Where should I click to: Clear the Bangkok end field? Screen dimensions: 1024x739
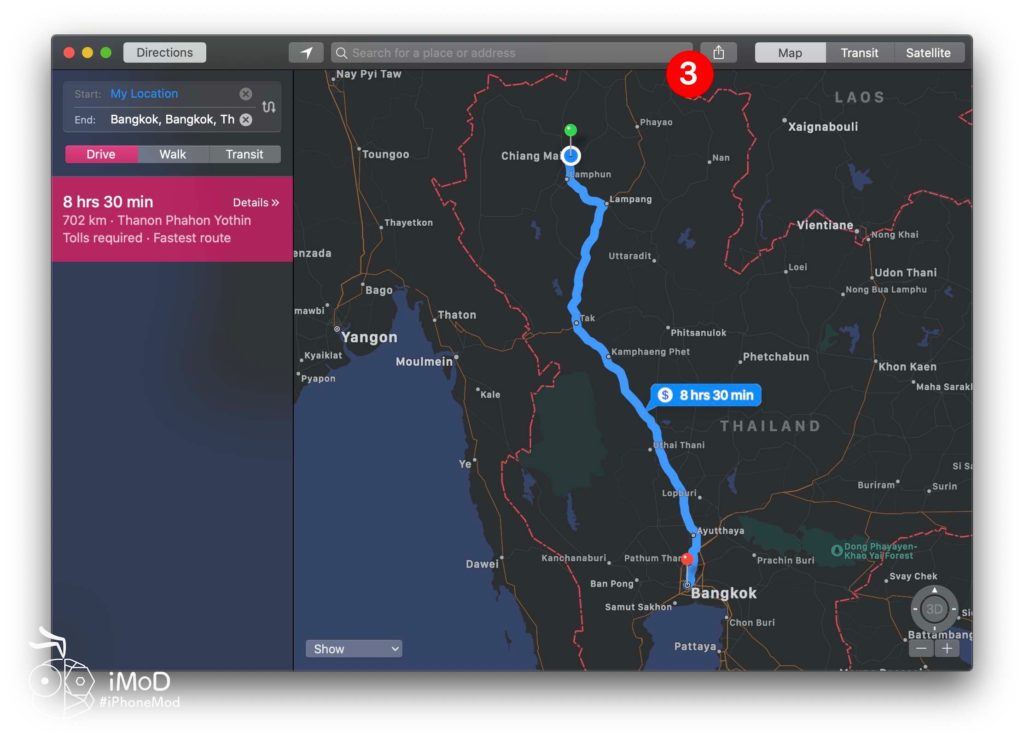click(246, 118)
